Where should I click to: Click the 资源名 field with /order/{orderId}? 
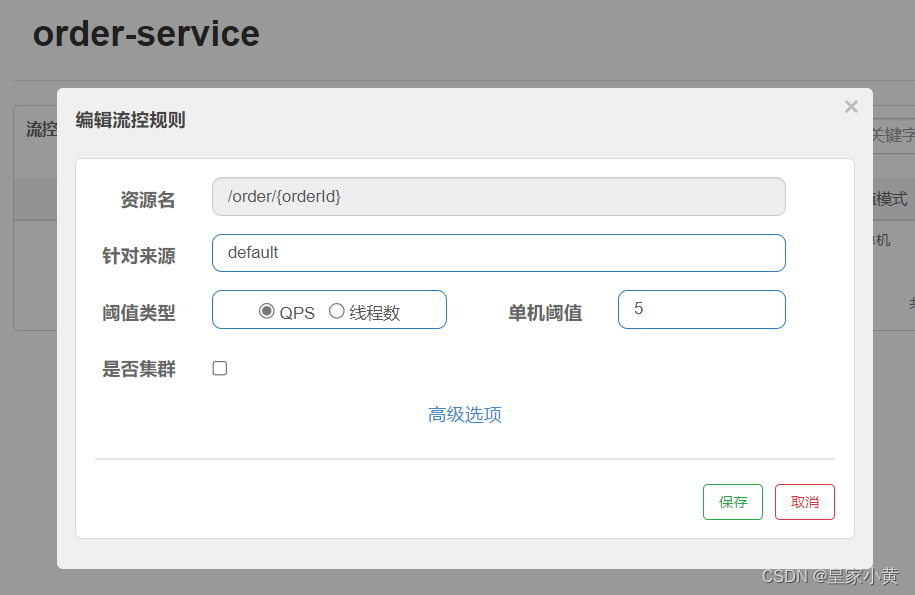tap(499, 197)
